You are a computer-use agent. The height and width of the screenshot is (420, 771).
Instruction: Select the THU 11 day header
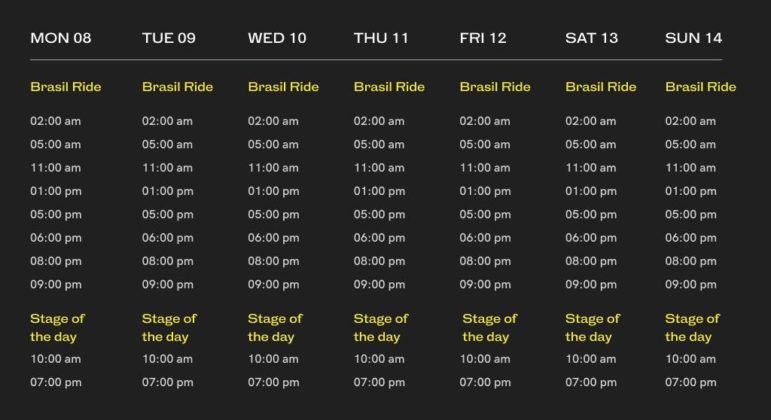point(381,38)
